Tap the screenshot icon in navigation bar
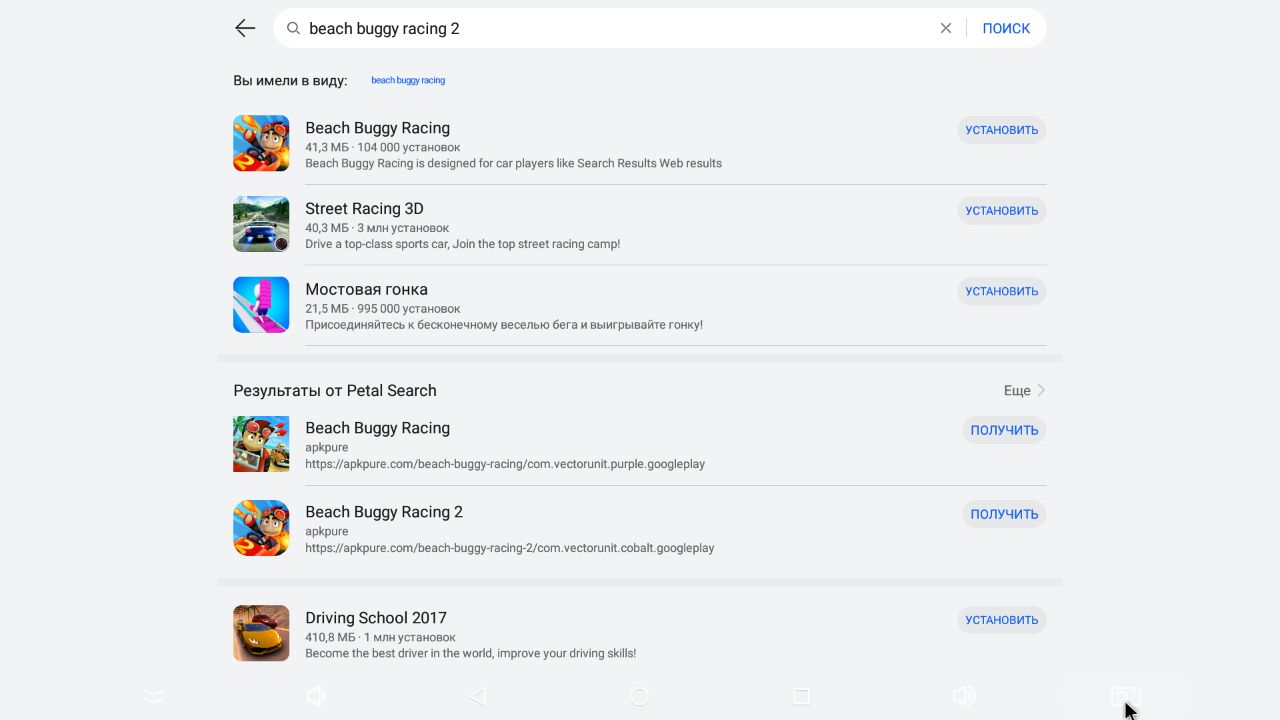Viewport: 1280px width, 720px height. point(1125,696)
